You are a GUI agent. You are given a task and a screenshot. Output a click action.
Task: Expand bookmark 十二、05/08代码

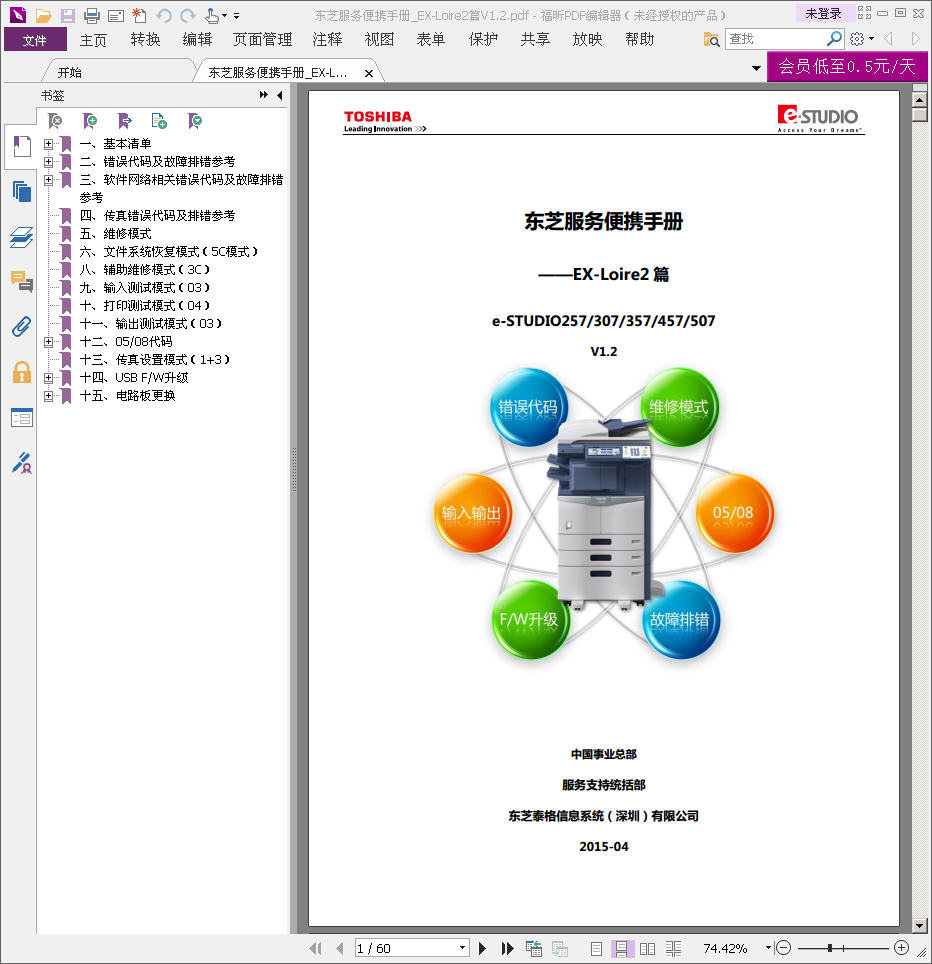point(49,342)
